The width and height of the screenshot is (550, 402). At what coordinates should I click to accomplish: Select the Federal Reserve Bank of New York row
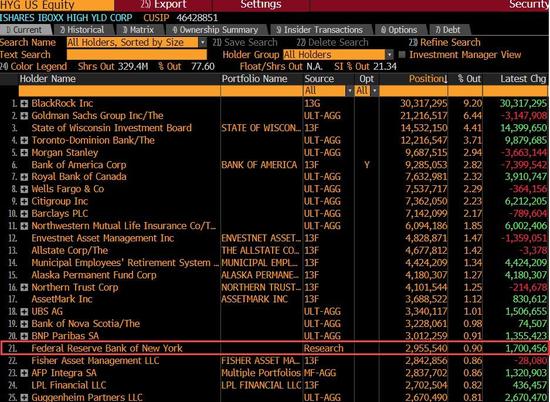tap(275, 348)
